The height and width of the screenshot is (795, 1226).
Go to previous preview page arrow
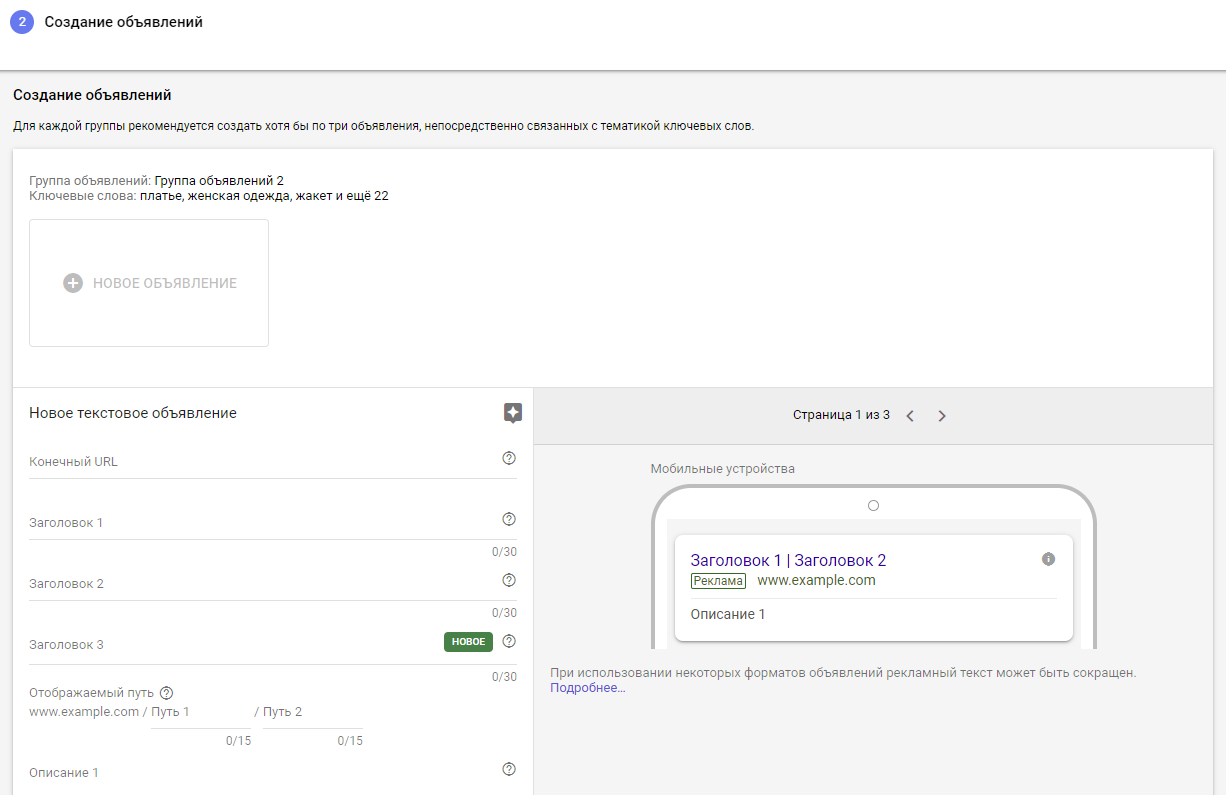(x=910, y=416)
